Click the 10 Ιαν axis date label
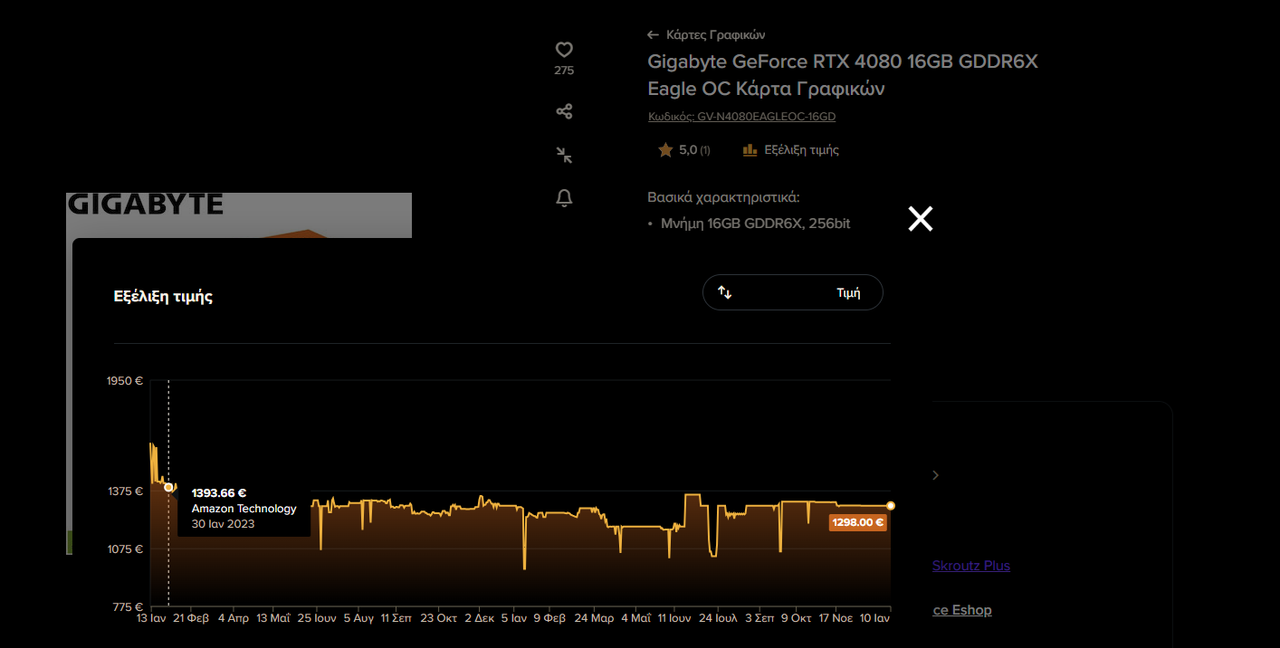The width and height of the screenshot is (1280, 648). [874, 618]
